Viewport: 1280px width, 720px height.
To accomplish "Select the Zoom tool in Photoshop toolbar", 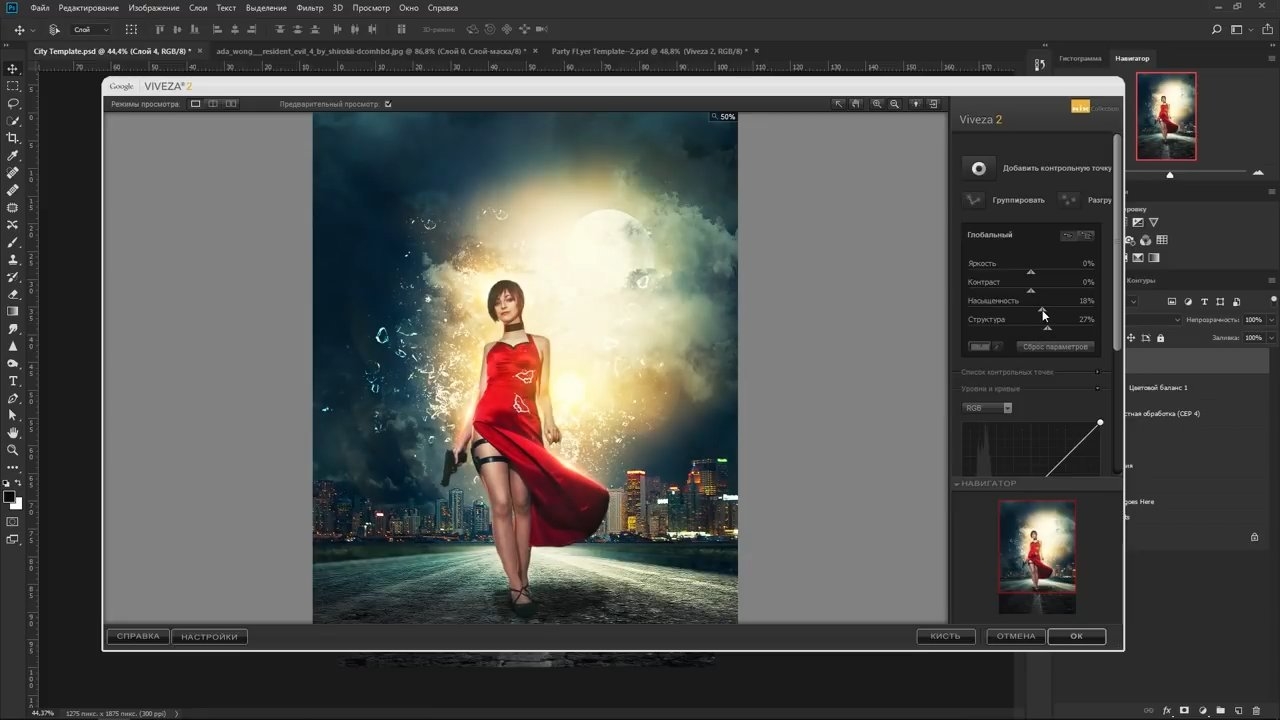I will click(x=13, y=450).
